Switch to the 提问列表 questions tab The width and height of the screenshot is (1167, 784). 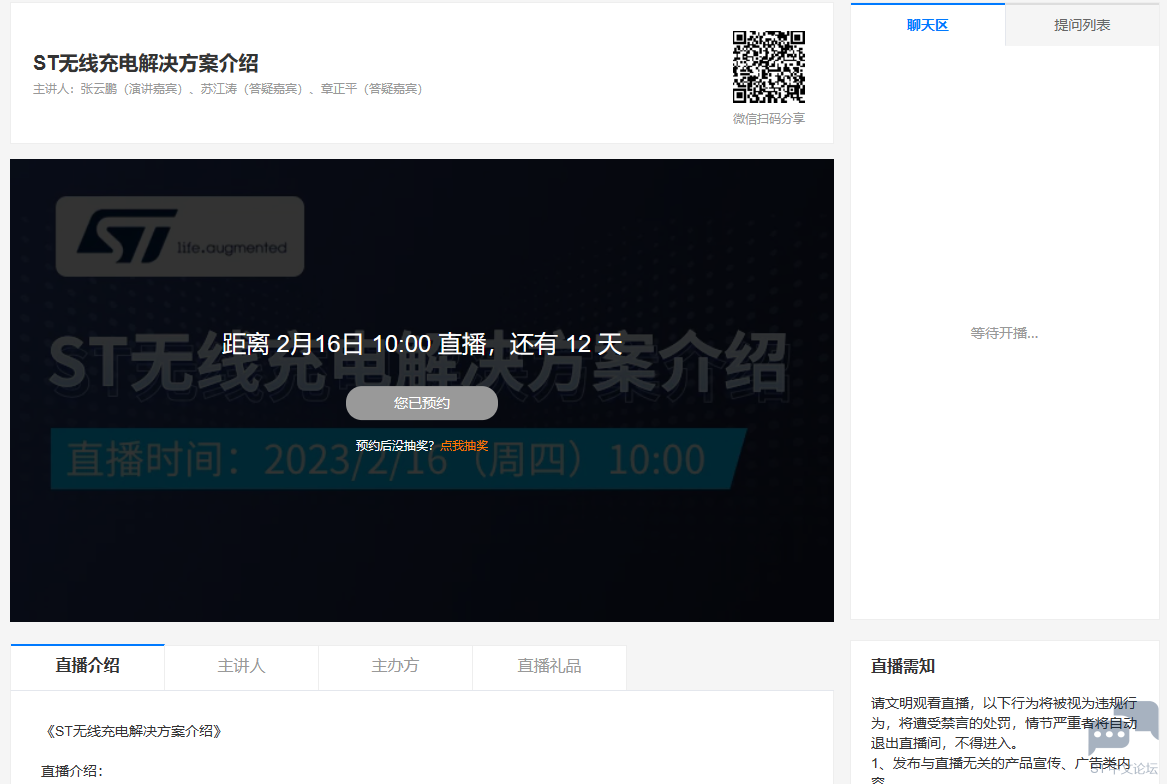1081,25
